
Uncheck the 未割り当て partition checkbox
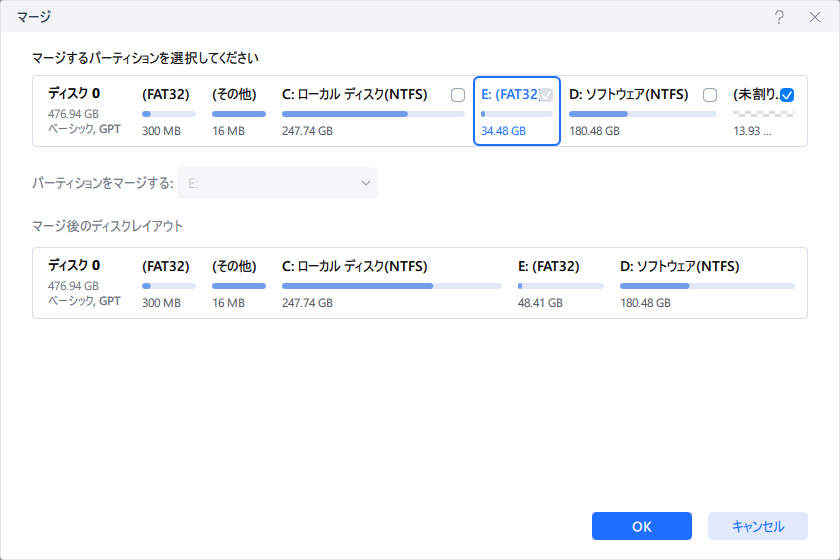coord(787,95)
